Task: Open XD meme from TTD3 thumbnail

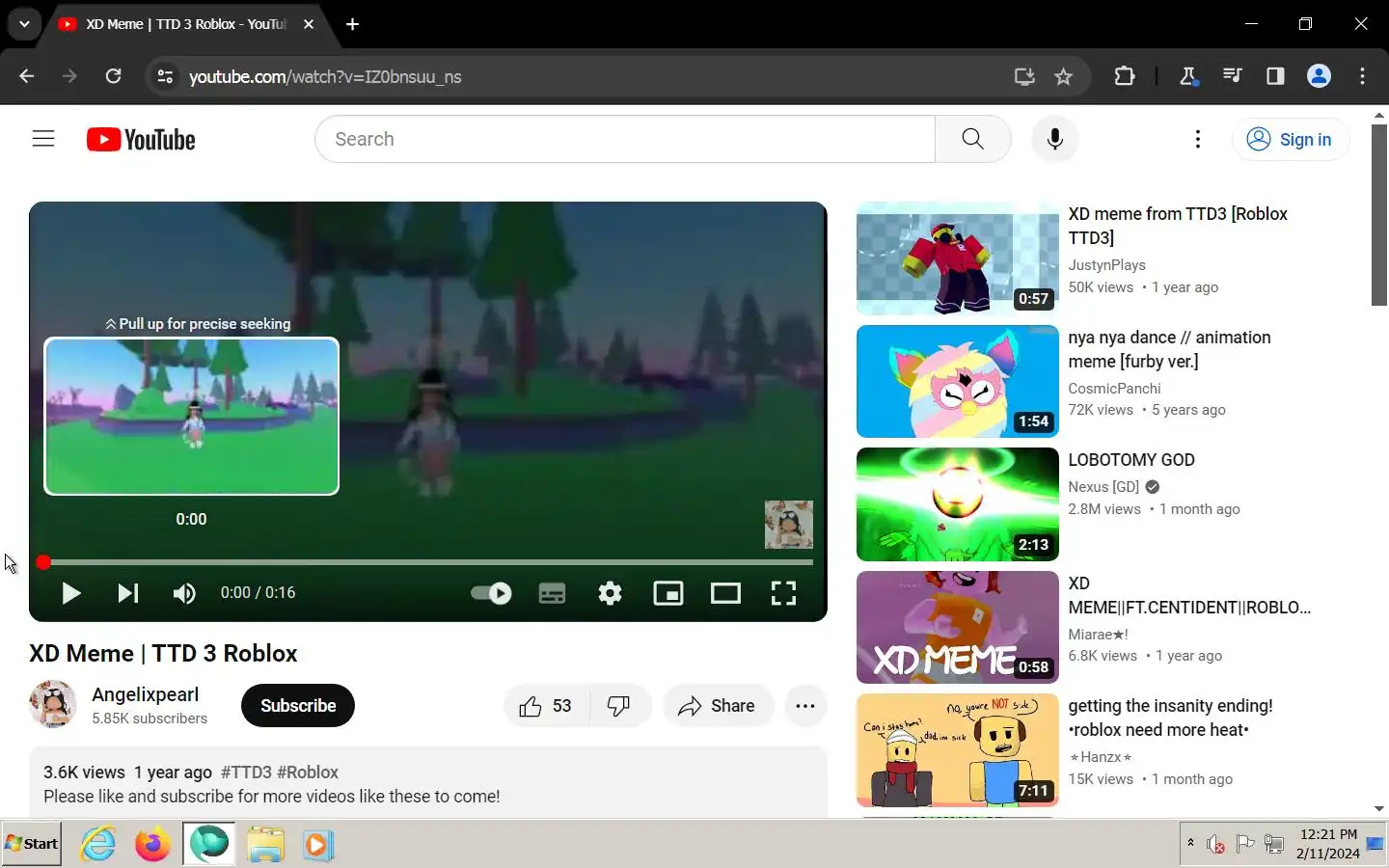Action: [x=958, y=258]
